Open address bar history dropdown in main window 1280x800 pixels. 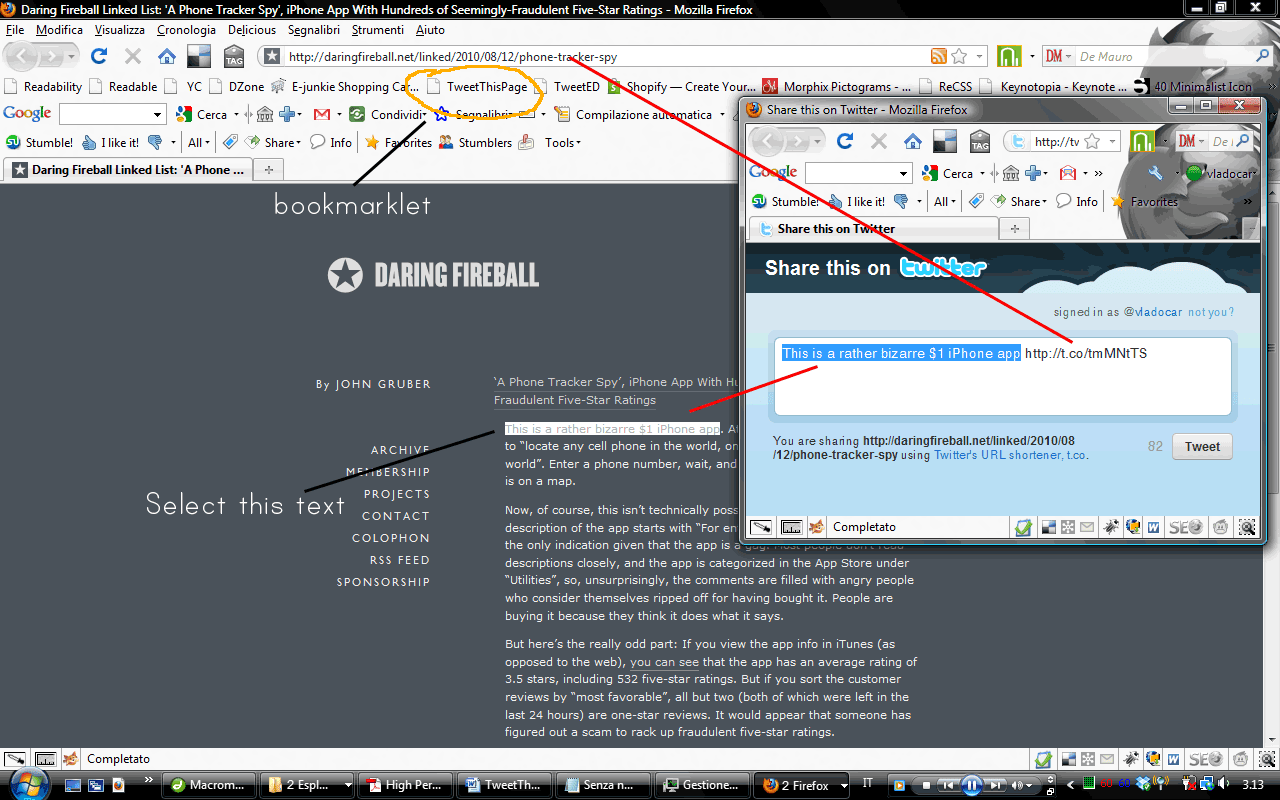click(980, 57)
